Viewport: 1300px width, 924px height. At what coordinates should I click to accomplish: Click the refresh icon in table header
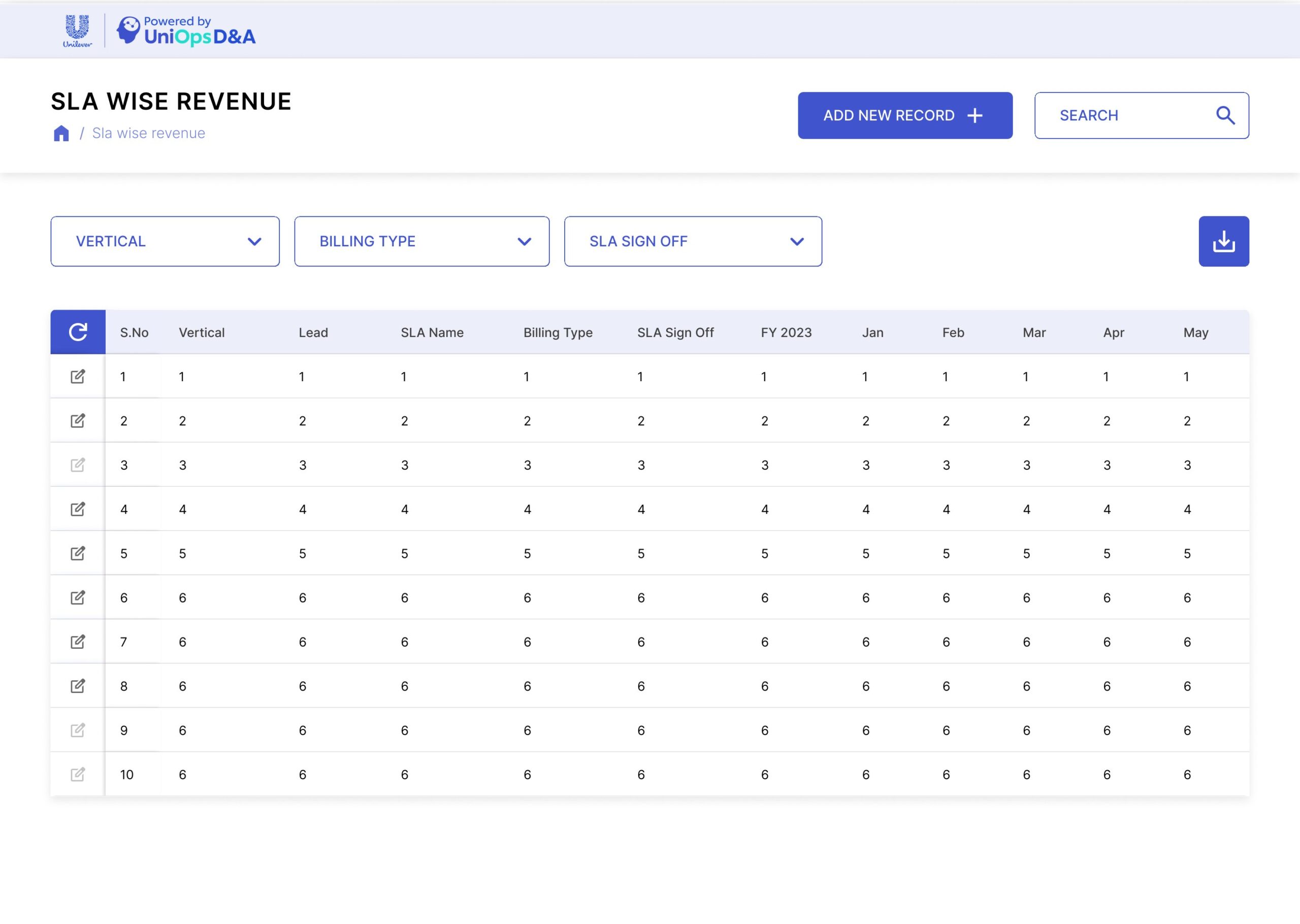78,332
